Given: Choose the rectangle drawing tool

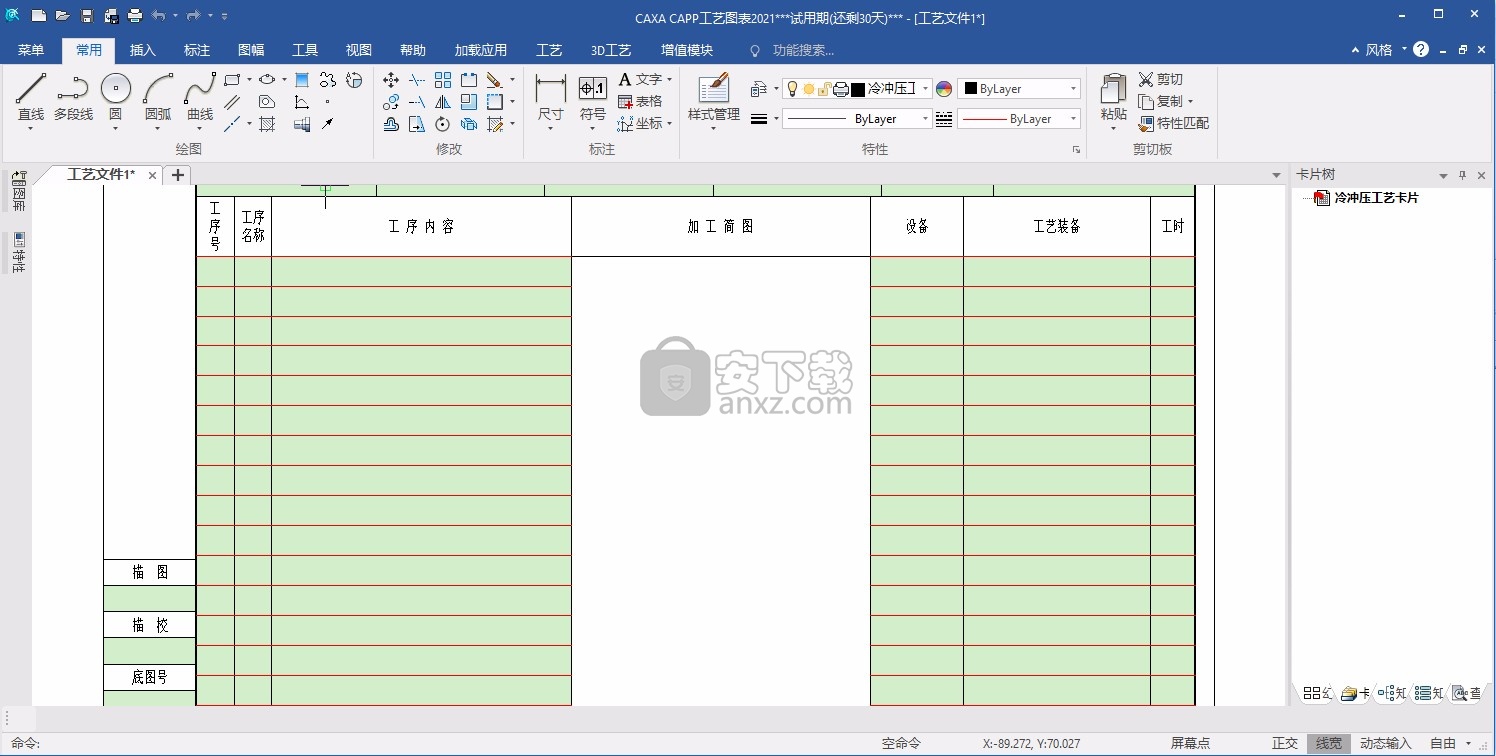Looking at the screenshot, I should point(232,79).
